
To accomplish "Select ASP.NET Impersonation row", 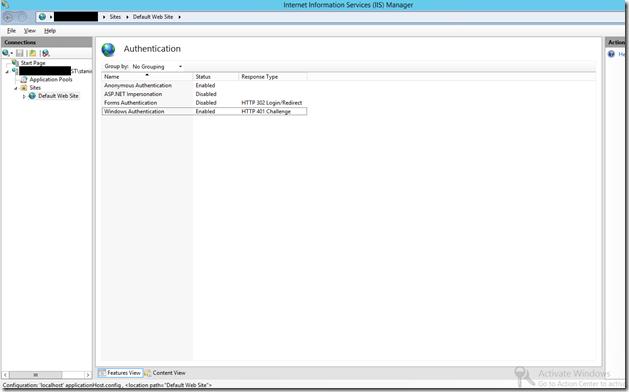I will 204,94.
